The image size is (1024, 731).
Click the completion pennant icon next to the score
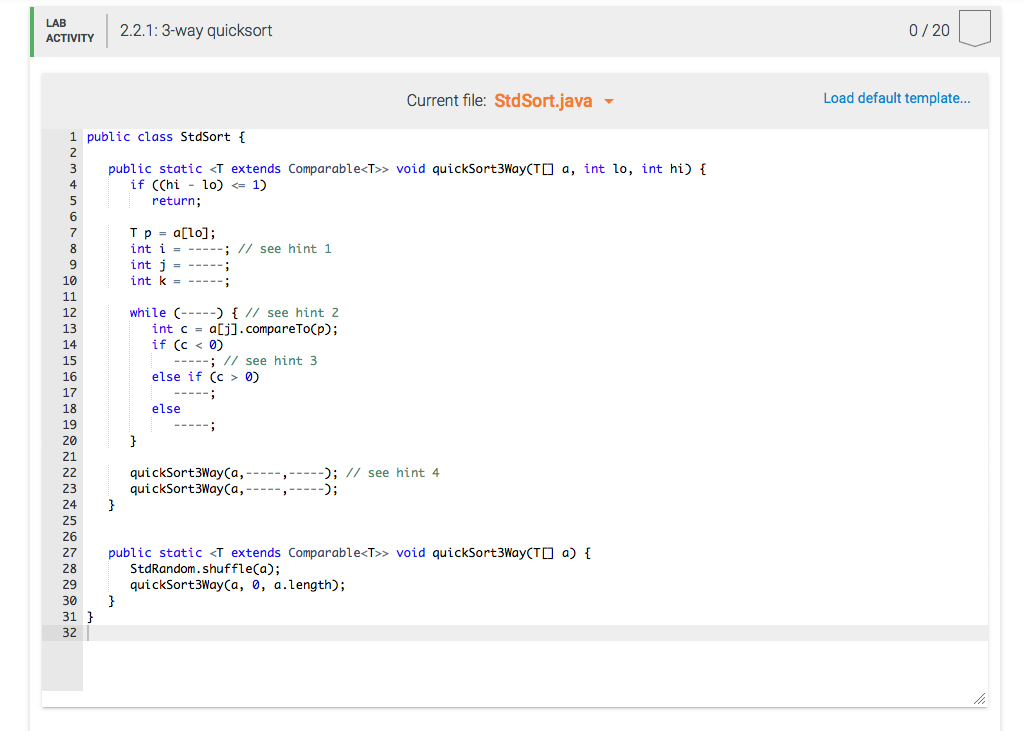pyautogui.click(x=974, y=29)
